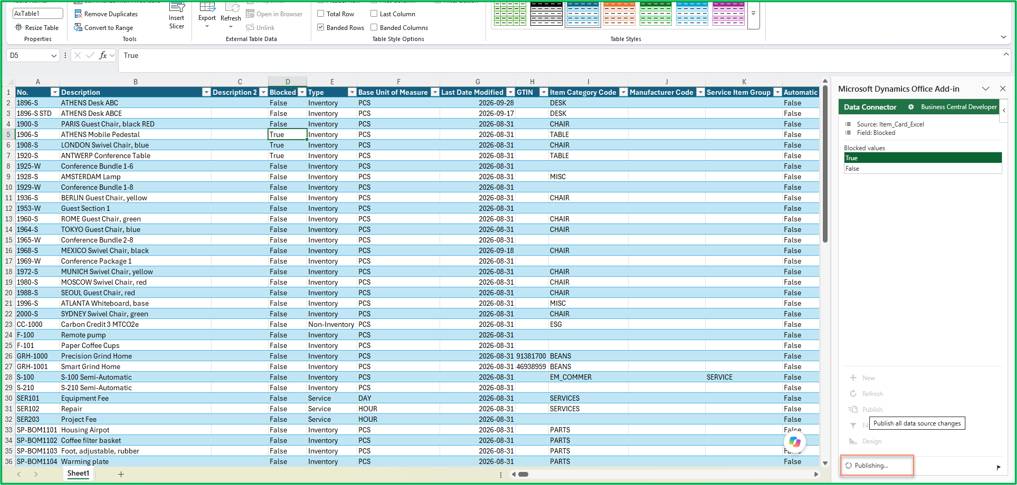
Task: Click the formula bar enter checkmark icon
Action: (88, 56)
